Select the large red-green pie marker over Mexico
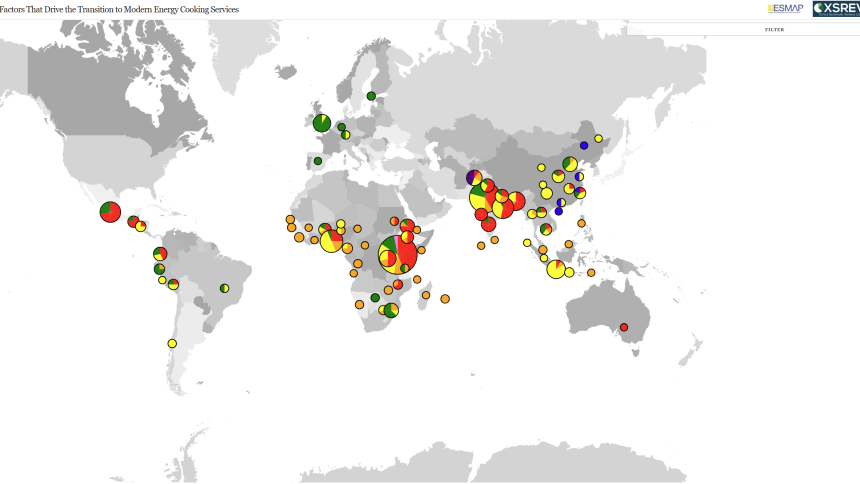The height and width of the screenshot is (484, 860). [110, 212]
